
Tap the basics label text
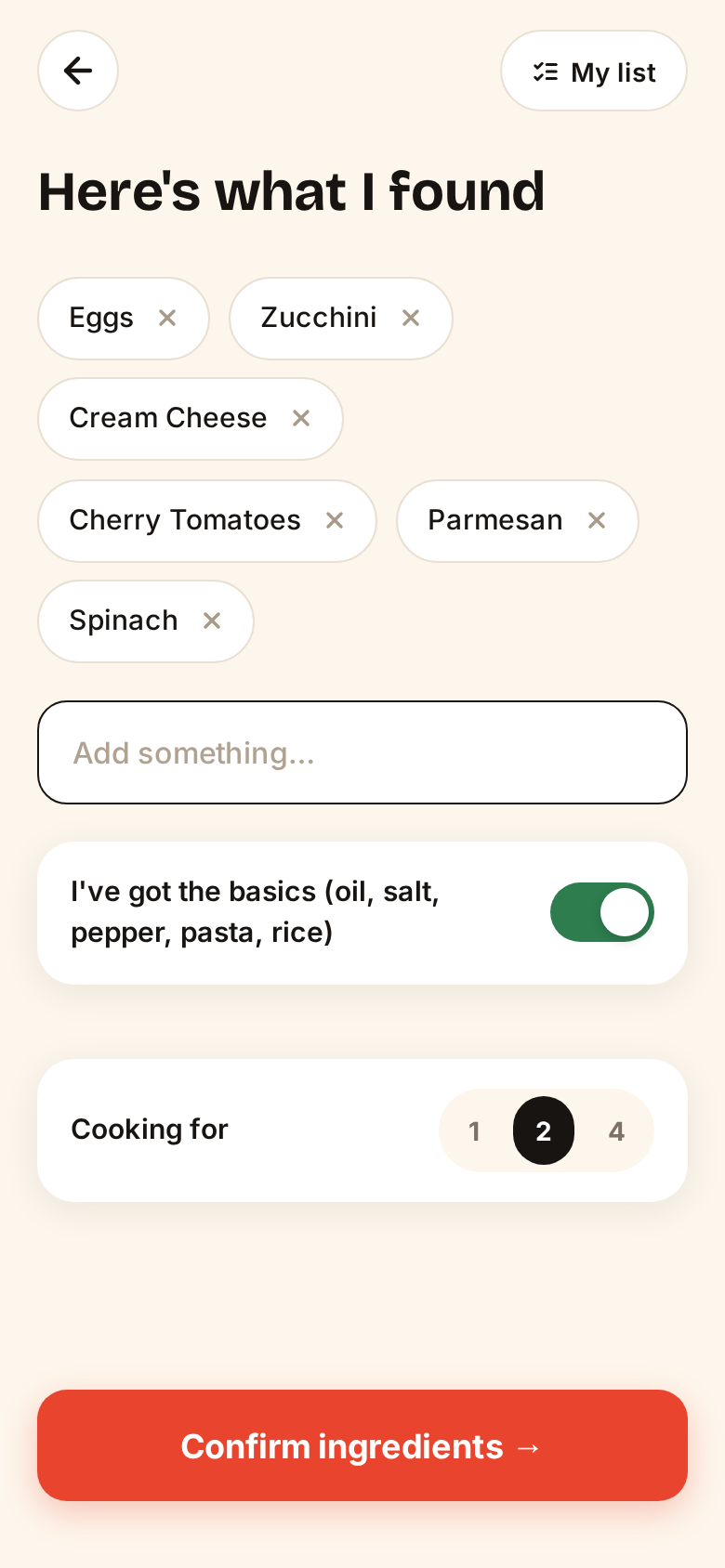(x=256, y=912)
